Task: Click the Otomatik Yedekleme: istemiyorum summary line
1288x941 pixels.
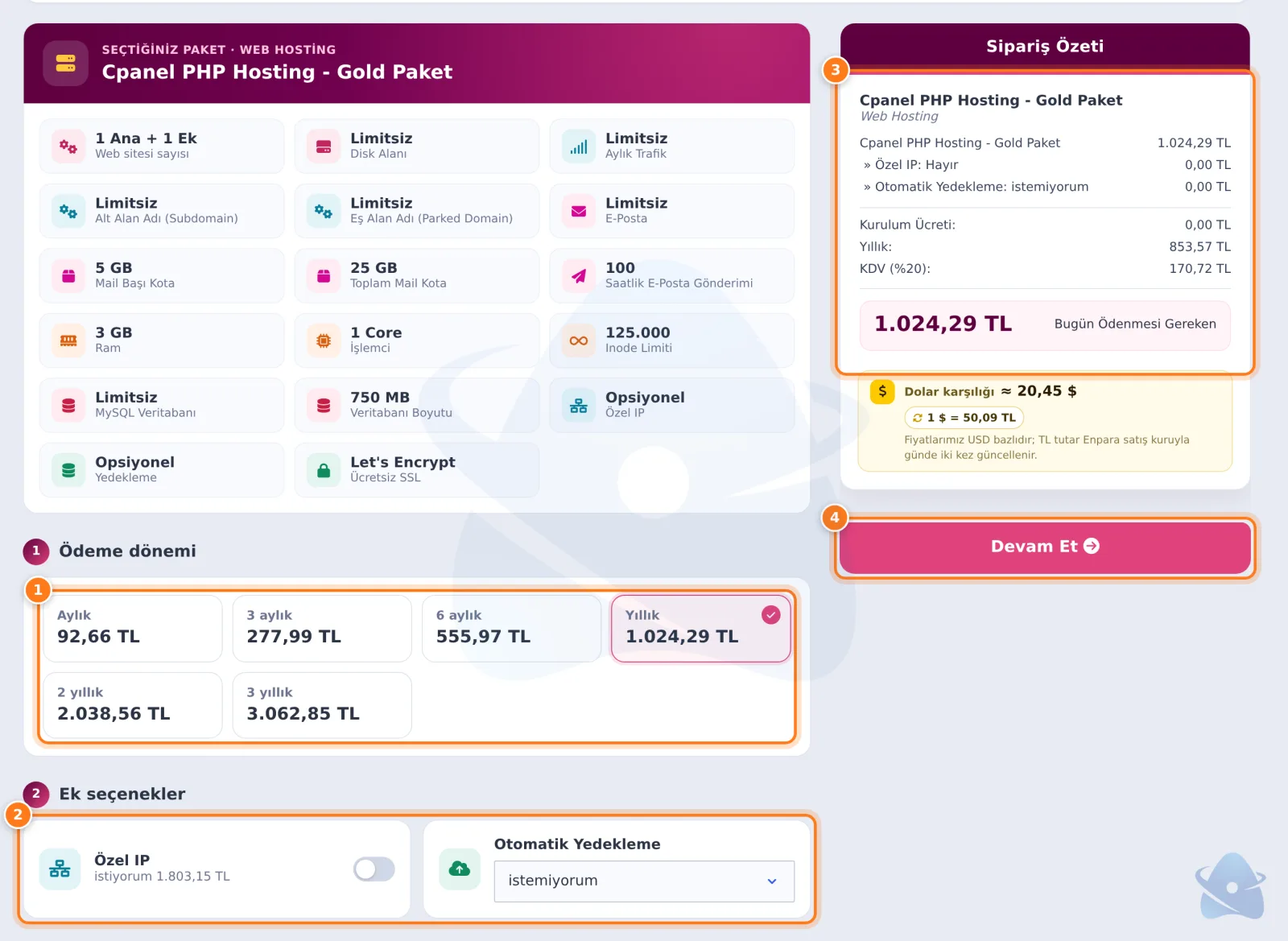Action: coord(1045,186)
